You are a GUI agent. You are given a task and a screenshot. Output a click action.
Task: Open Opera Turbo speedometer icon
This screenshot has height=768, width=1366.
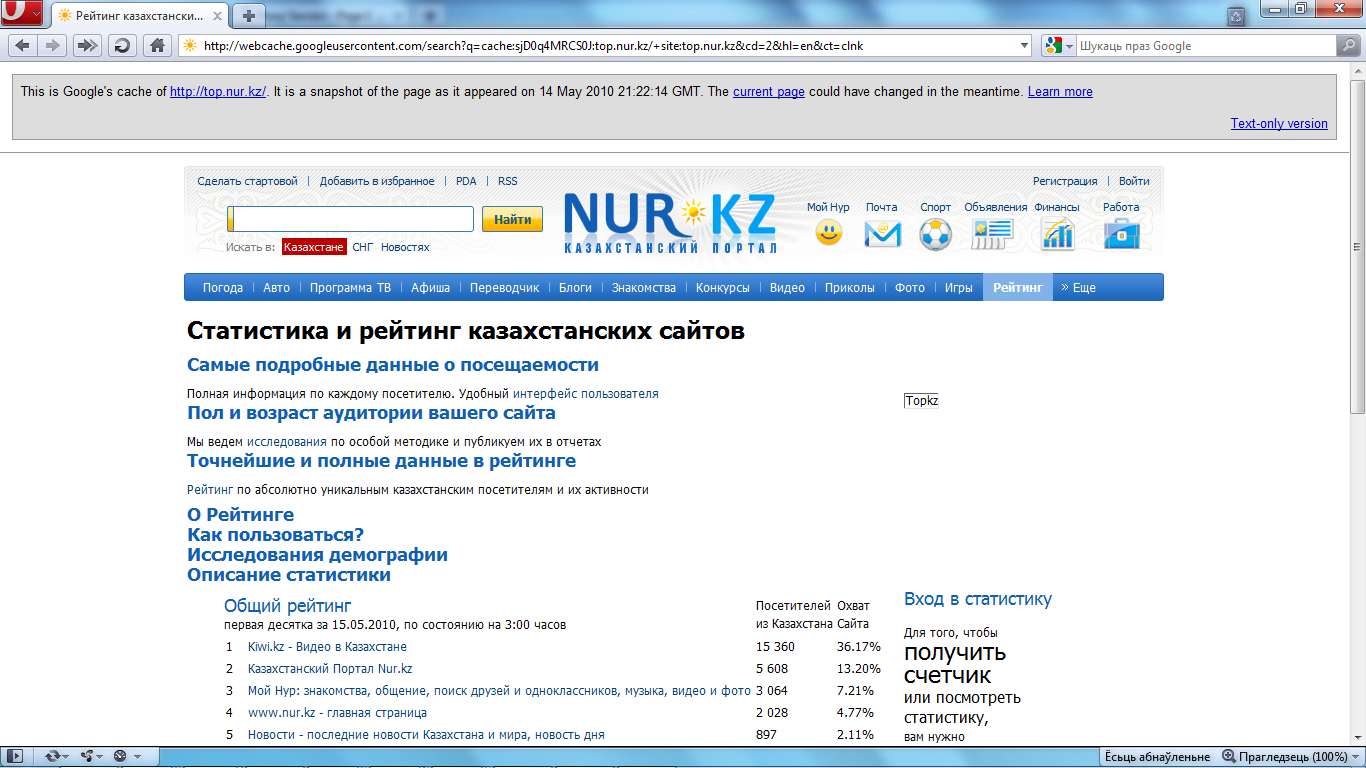coord(120,757)
